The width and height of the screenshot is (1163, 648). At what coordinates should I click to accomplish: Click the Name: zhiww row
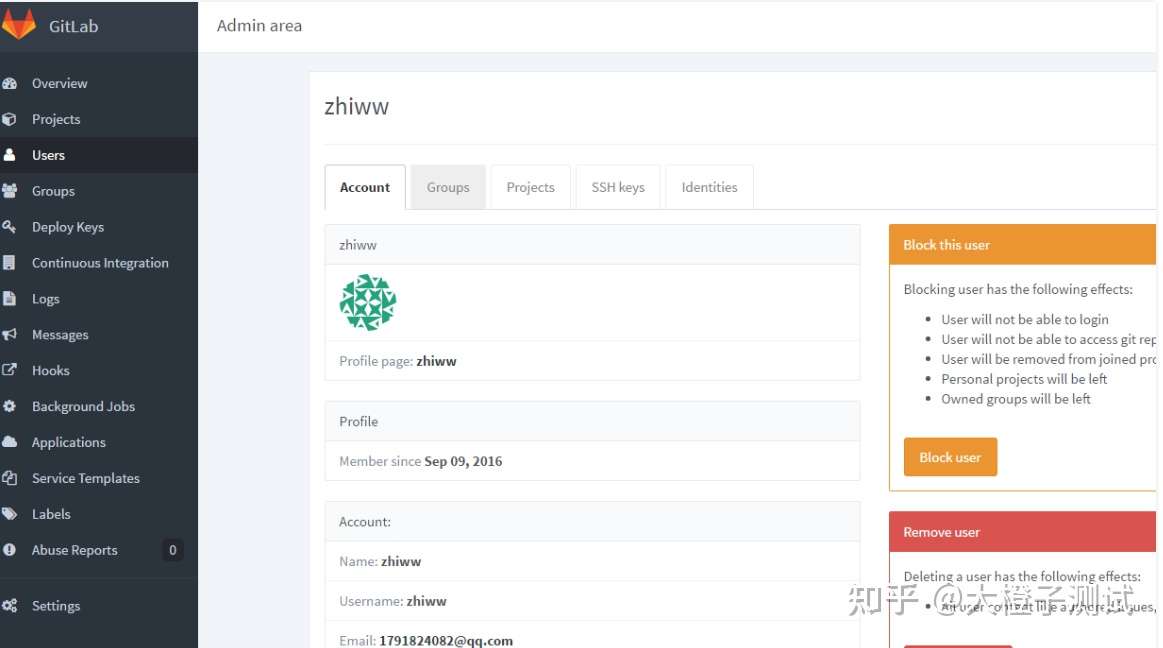(593, 561)
